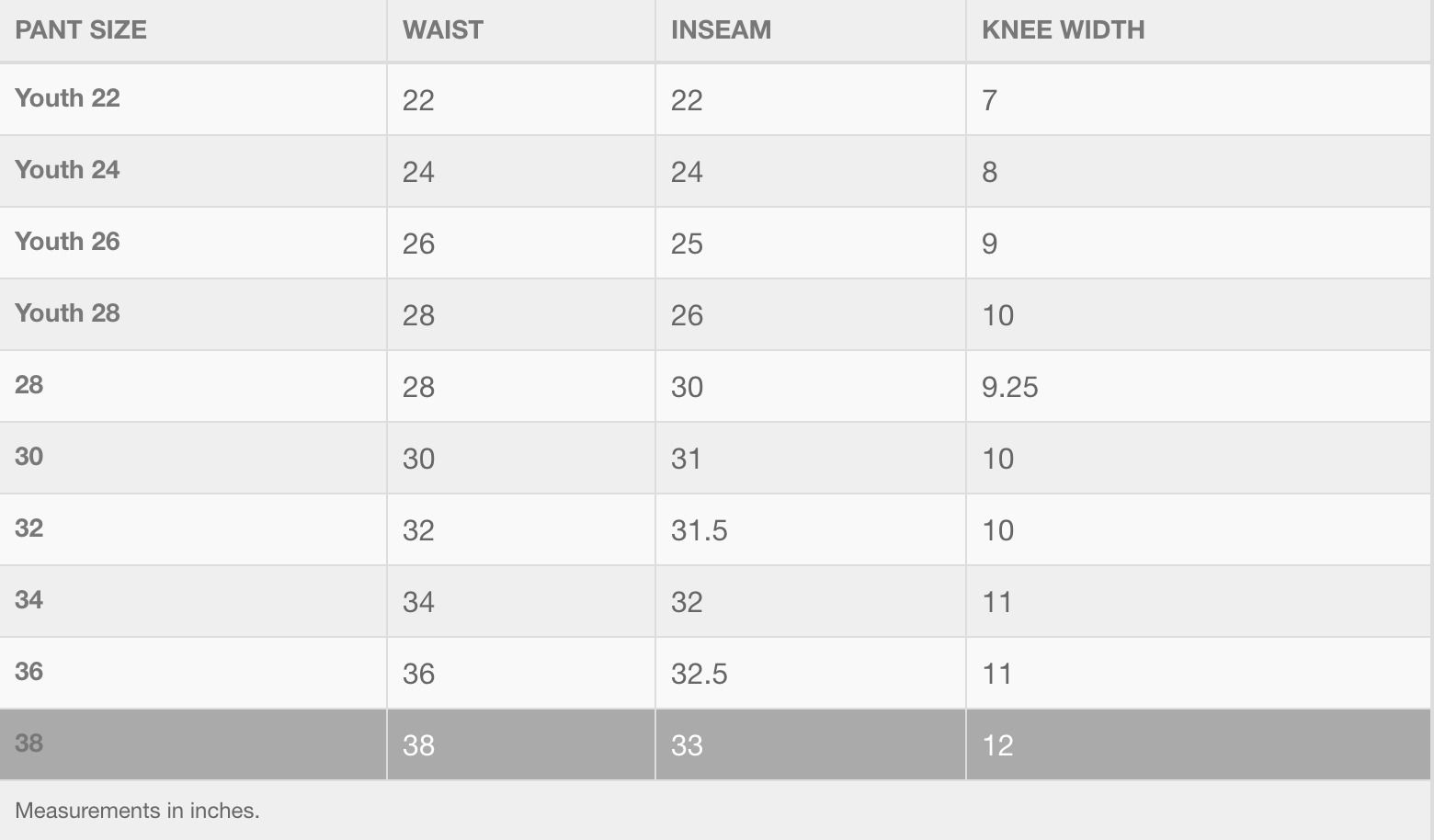
Task: Click the Measurements in inches note
Action: click(138, 811)
